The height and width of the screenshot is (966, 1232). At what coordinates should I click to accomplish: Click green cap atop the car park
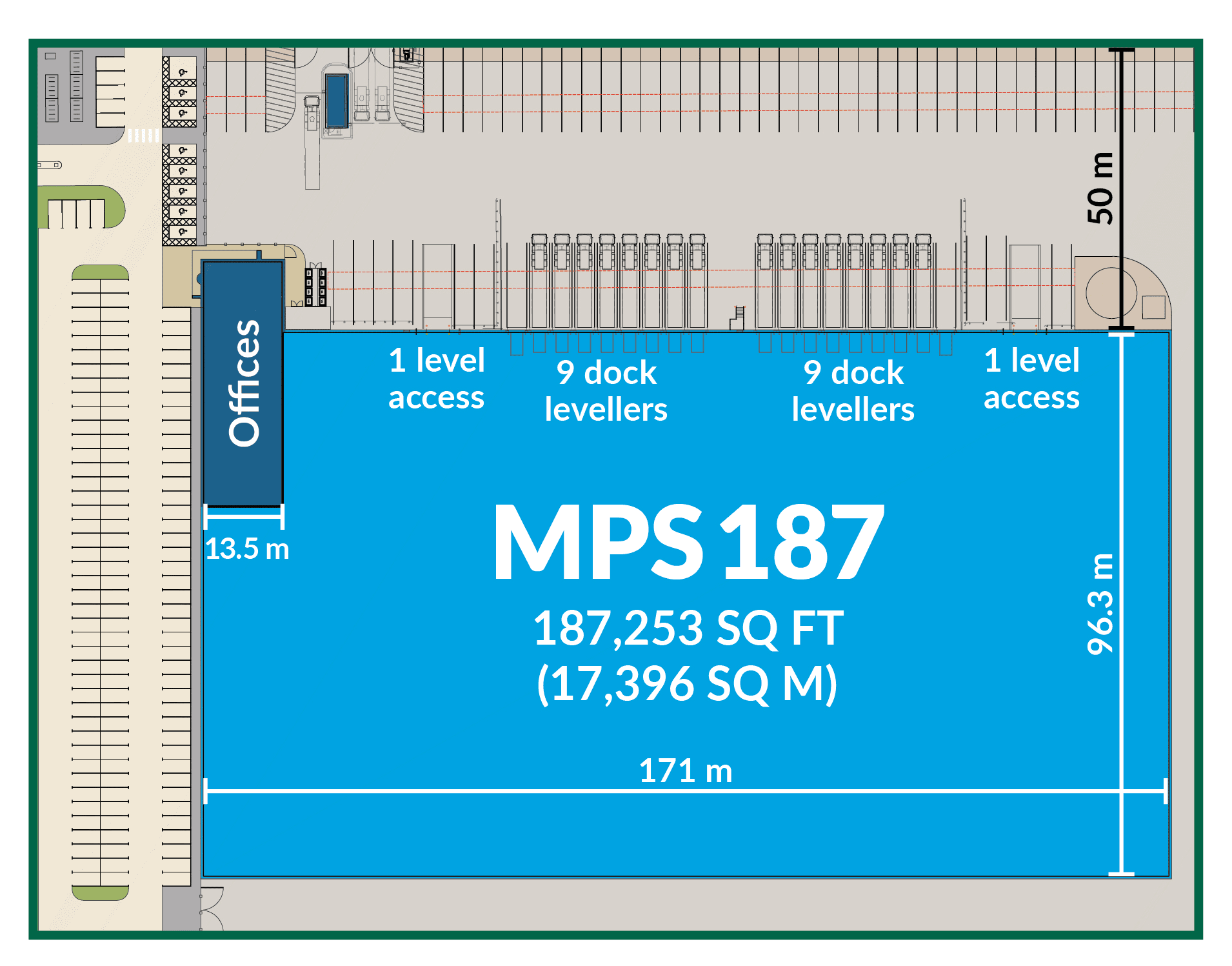tap(100, 272)
